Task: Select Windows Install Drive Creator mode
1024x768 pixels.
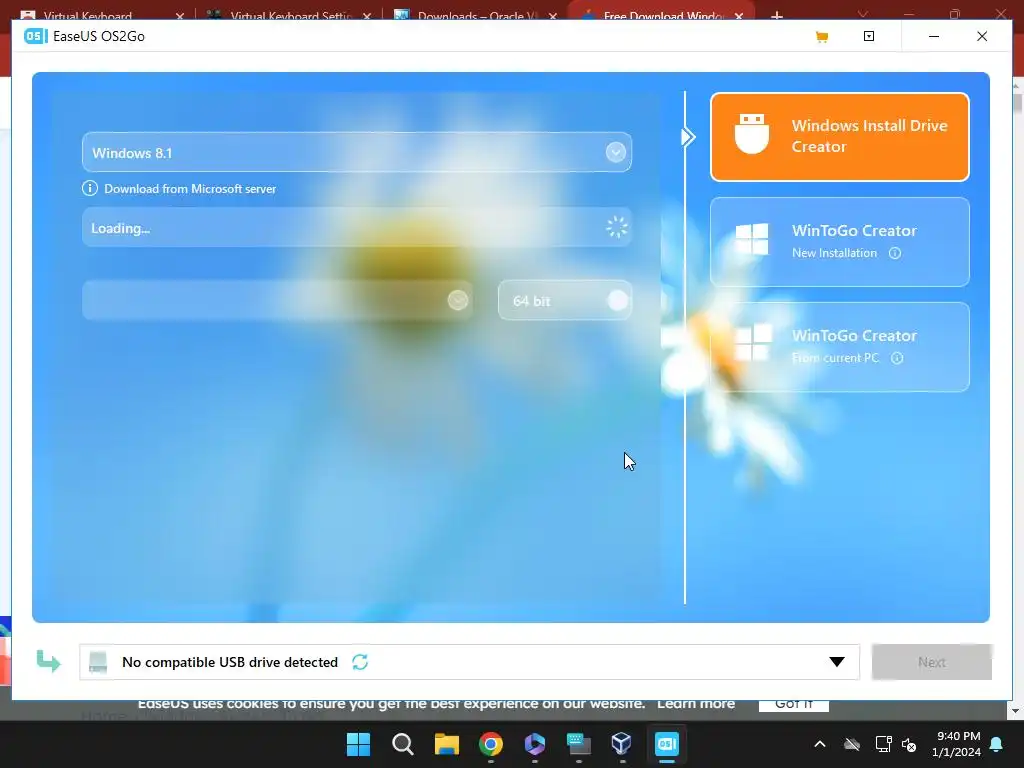Action: click(x=839, y=136)
